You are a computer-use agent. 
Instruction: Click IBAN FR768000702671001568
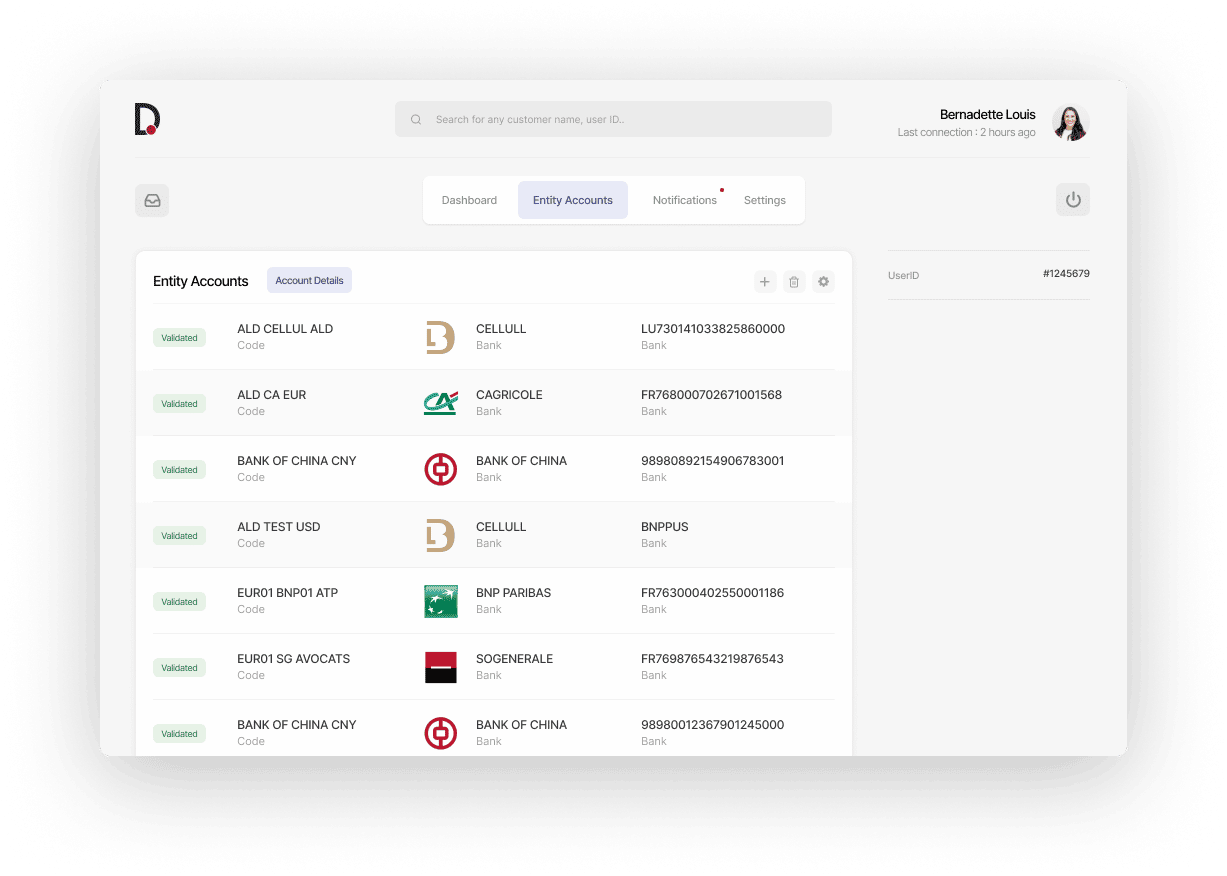(x=711, y=395)
